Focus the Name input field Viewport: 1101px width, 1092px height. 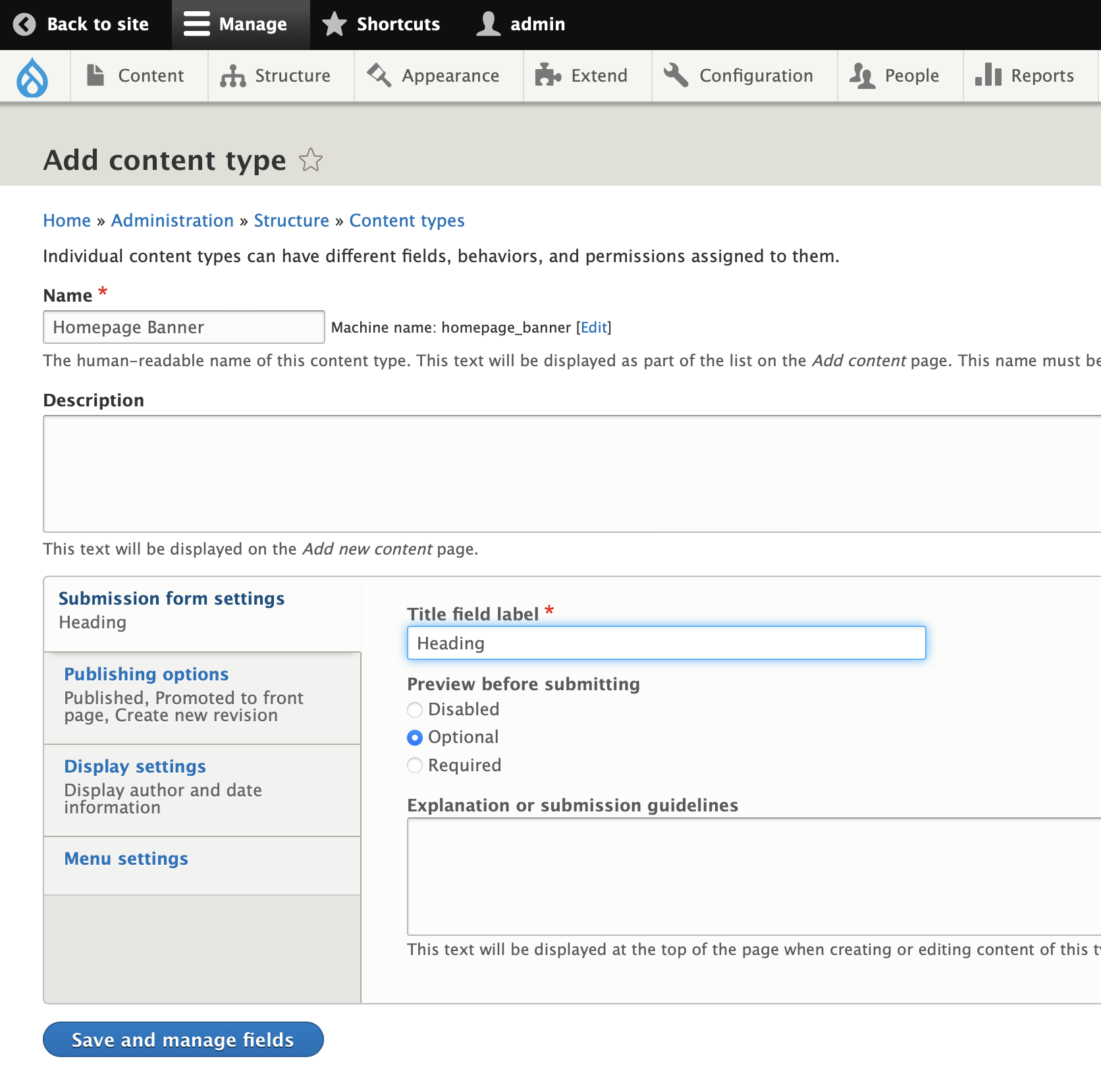[x=184, y=327]
